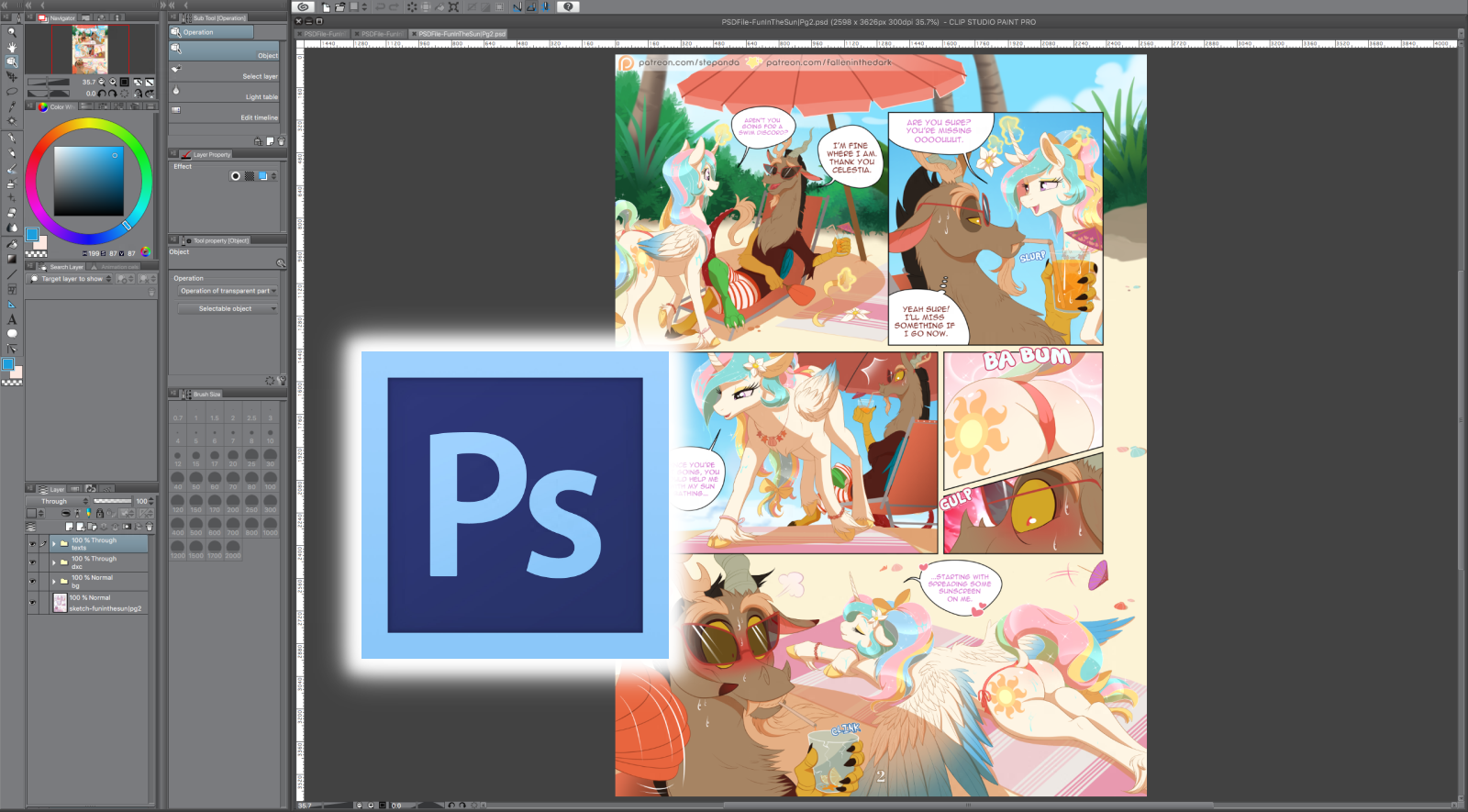Toggle tone effect in Layer Property
The height and width of the screenshot is (812, 1468).
pyautogui.click(x=249, y=176)
